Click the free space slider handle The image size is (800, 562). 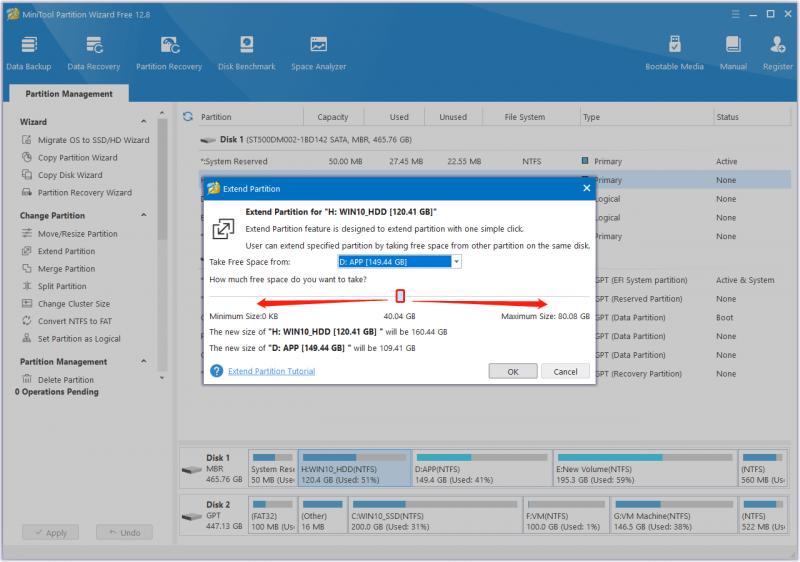pyautogui.click(x=401, y=296)
